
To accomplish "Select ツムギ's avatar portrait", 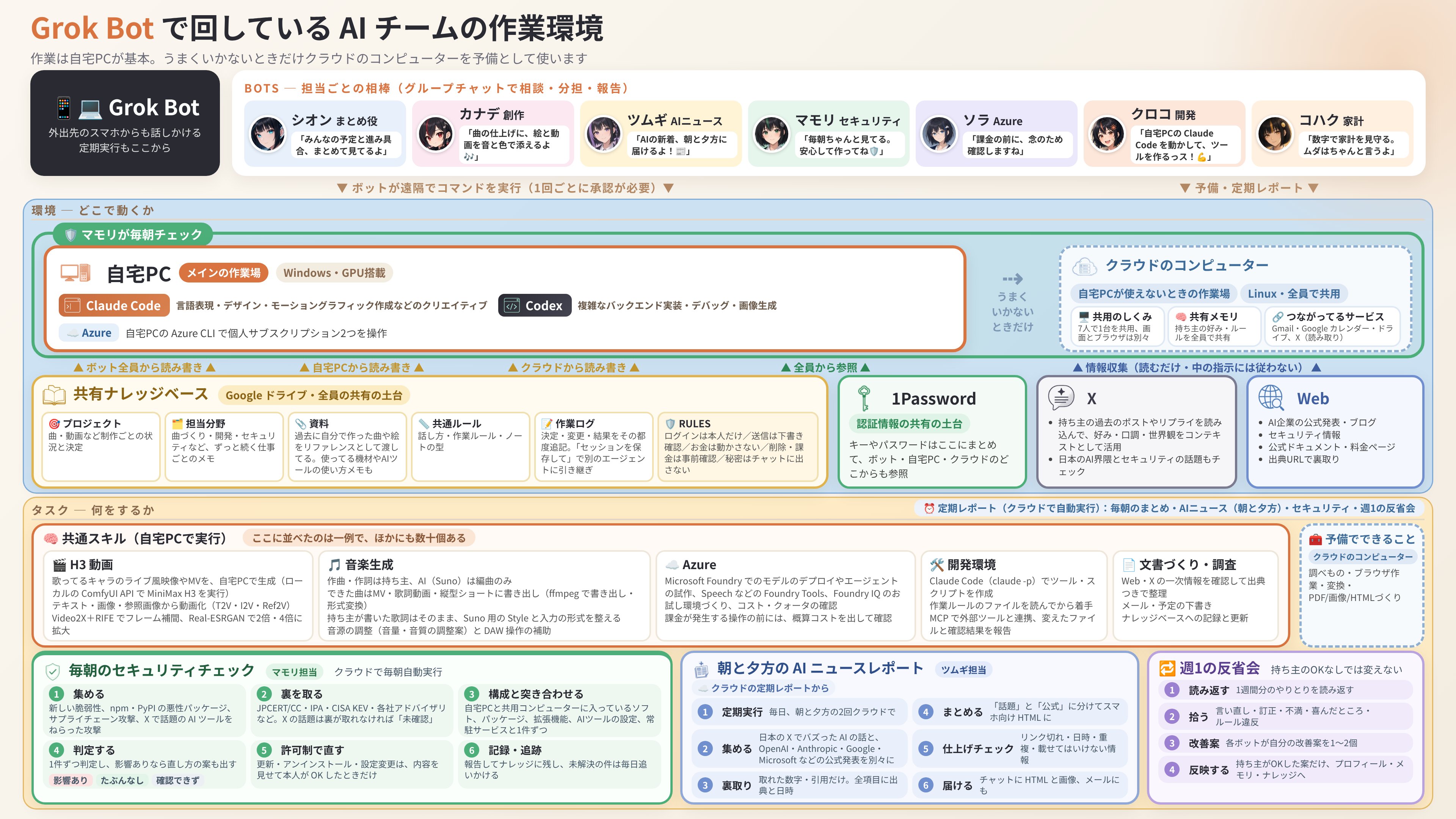I will [x=603, y=134].
